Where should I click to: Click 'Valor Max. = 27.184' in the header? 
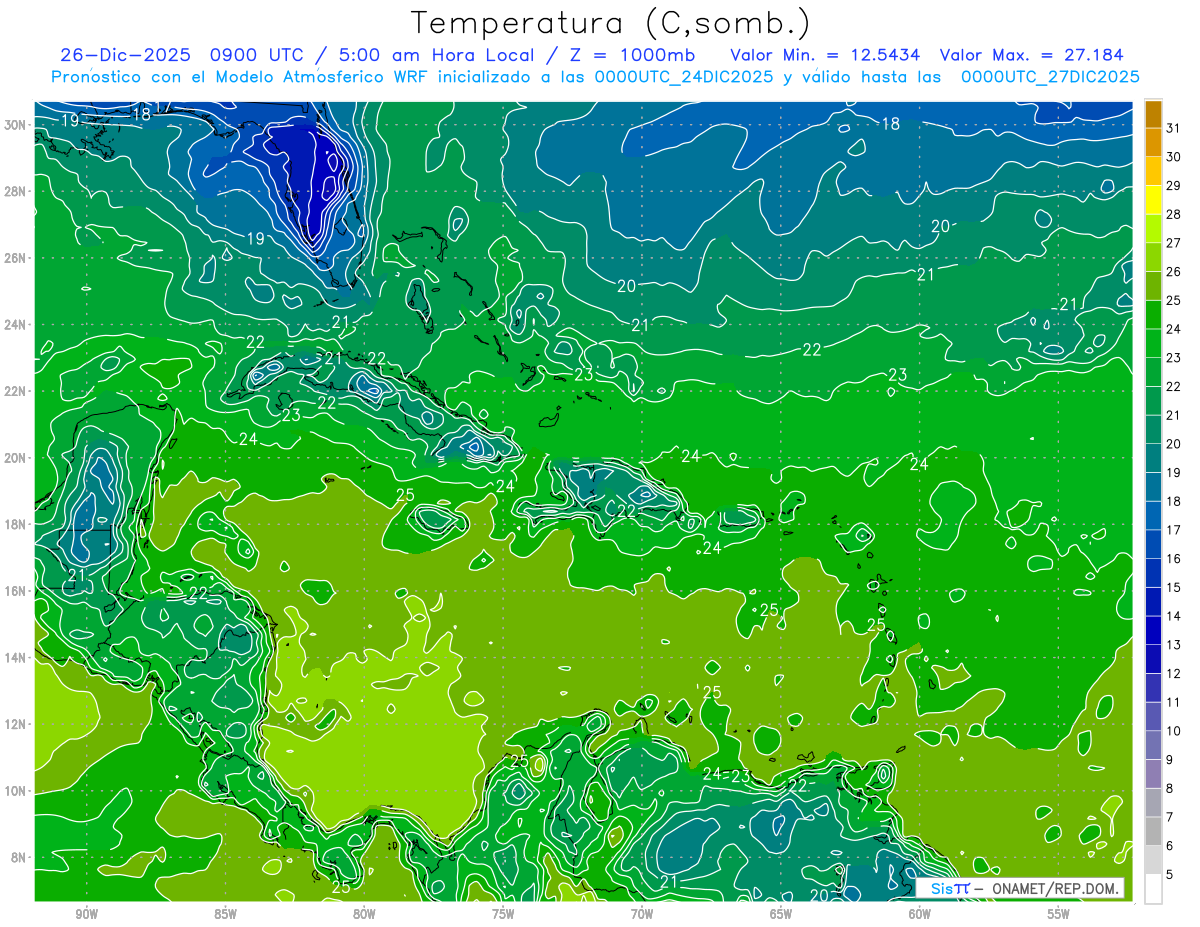coord(1032,55)
